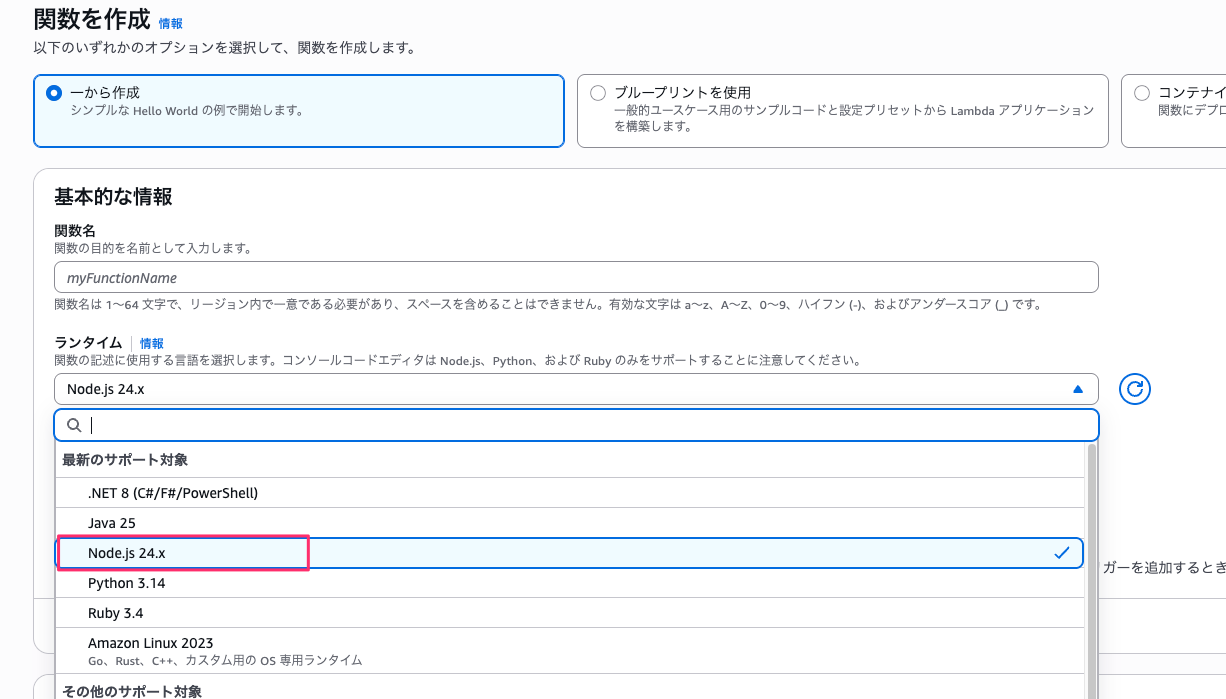The width and height of the screenshot is (1226, 699).
Task: Choose the Amazon Linux 2023 runtime
Action: point(150,643)
